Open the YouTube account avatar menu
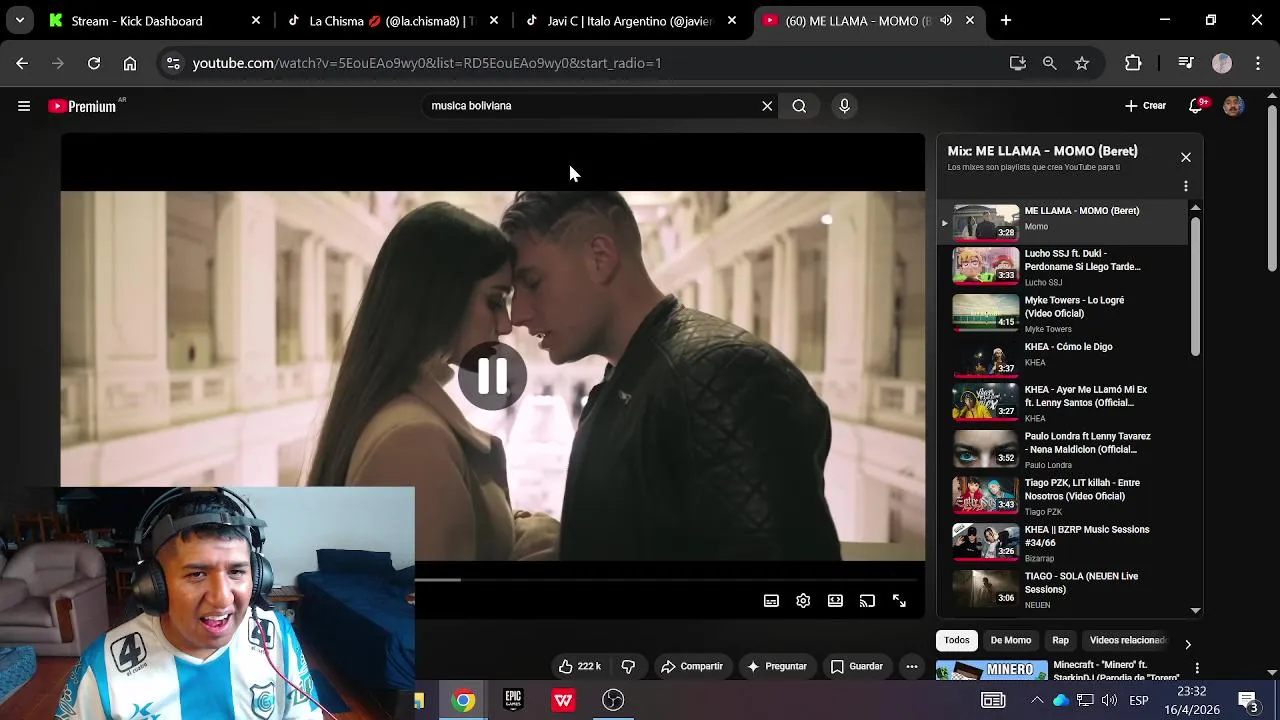The image size is (1280, 720). click(1234, 106)
